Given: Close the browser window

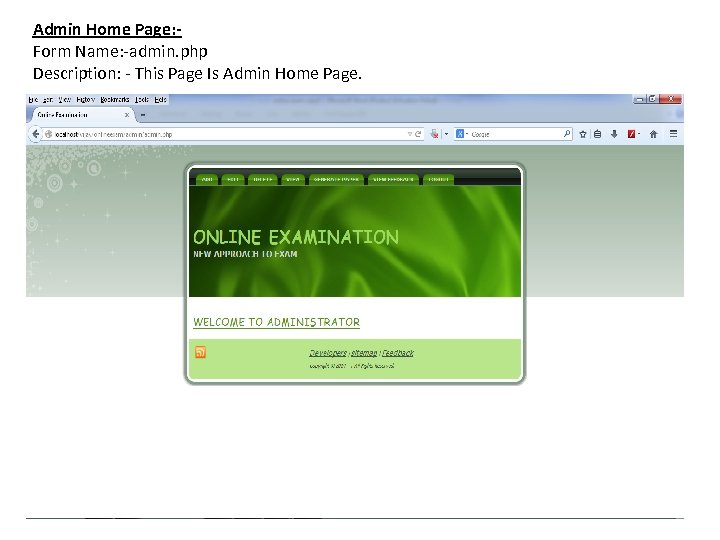Looking at the screenshot, I should click(671, 99).
